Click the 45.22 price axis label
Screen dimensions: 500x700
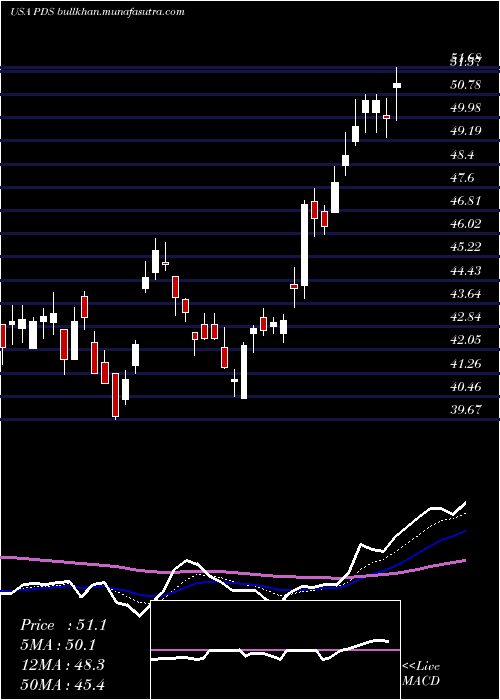click(x=466, y=247)
